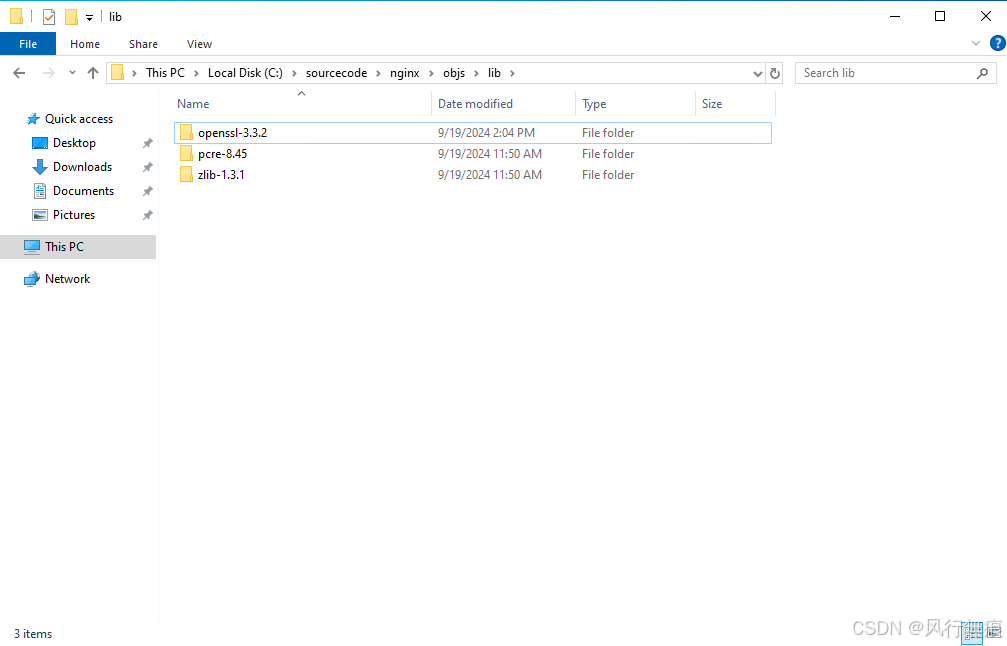Navigate to objs in the breadcrumb
Screen dimensions: 1007x646
(x=454, y=73)
